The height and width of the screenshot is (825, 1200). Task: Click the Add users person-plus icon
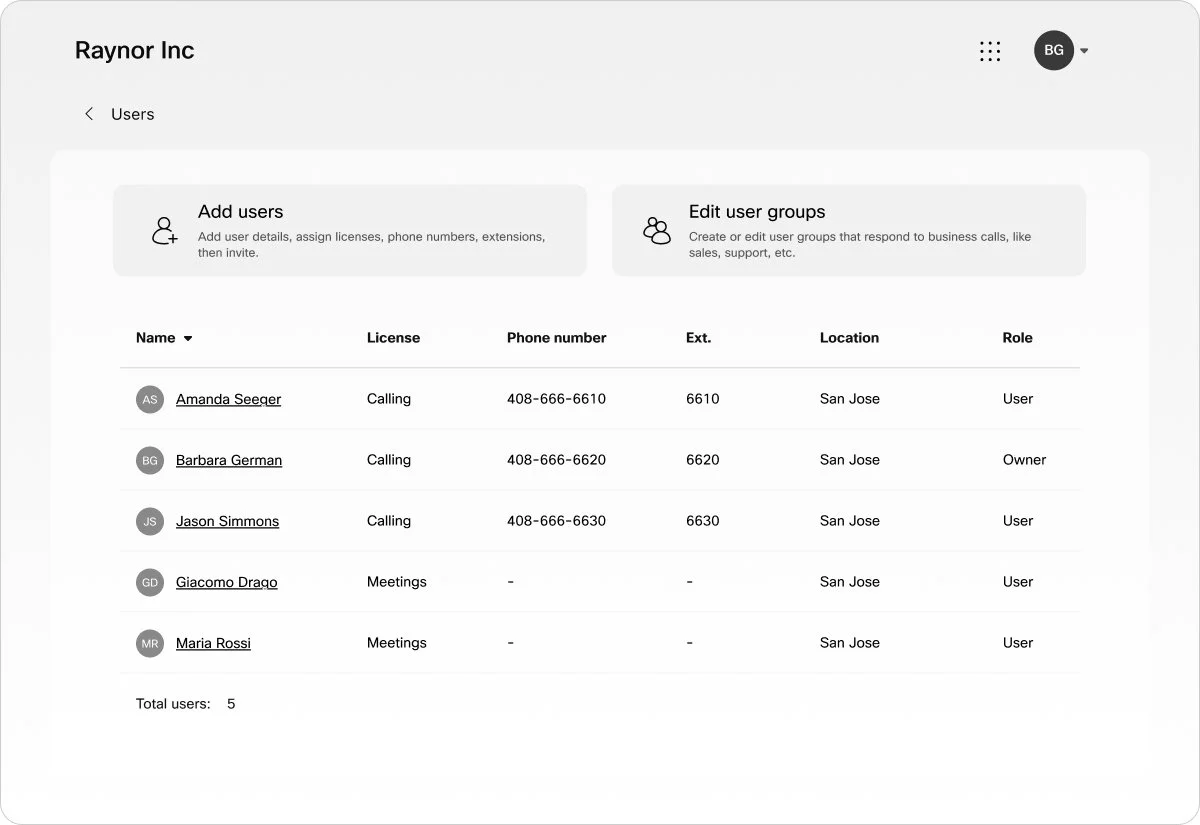pyautogui.click(x=164, y=231)
